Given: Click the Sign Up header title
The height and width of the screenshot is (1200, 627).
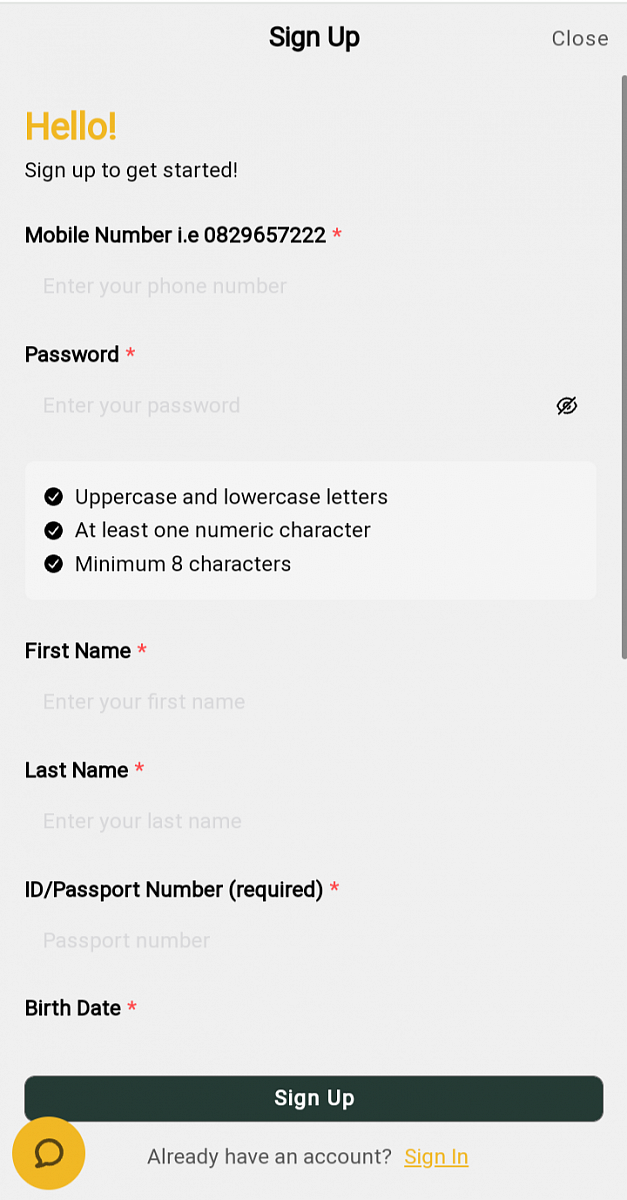Looking at the screenshot, I should click(x=314, y=38).
